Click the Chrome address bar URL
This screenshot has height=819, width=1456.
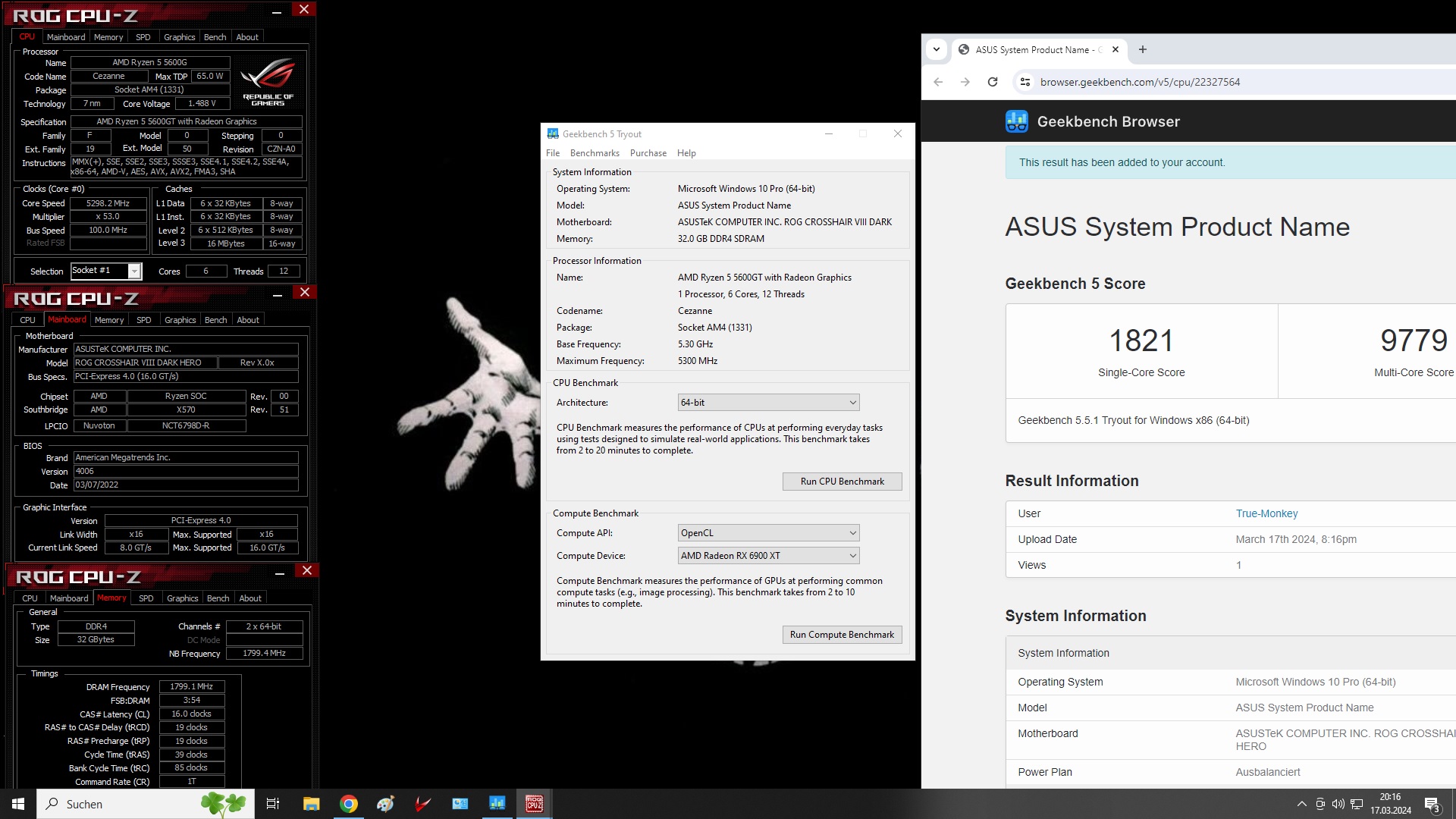point(1140,82)
